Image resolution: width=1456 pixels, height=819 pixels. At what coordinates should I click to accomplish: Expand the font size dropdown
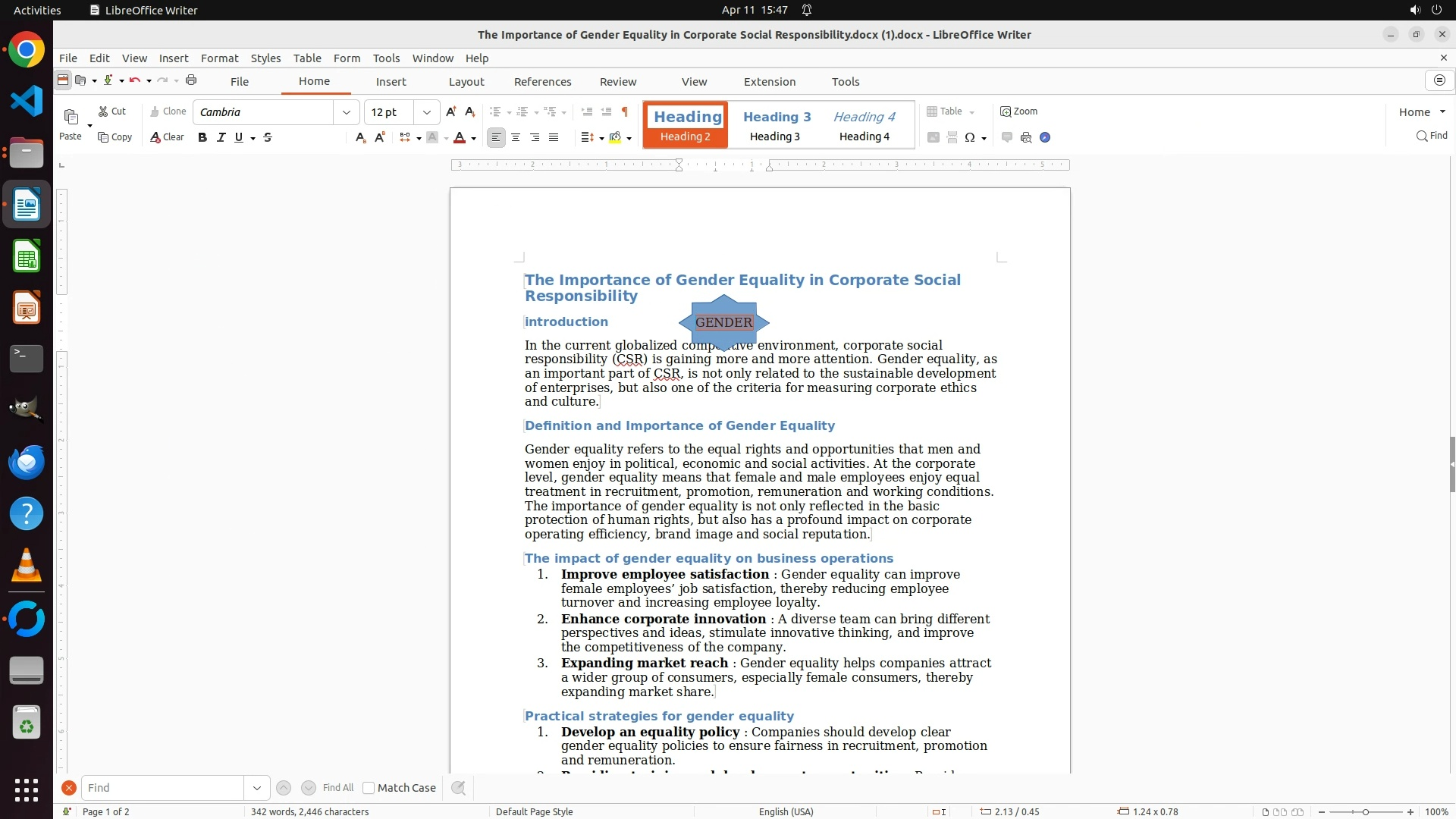[x=427, y=112]
